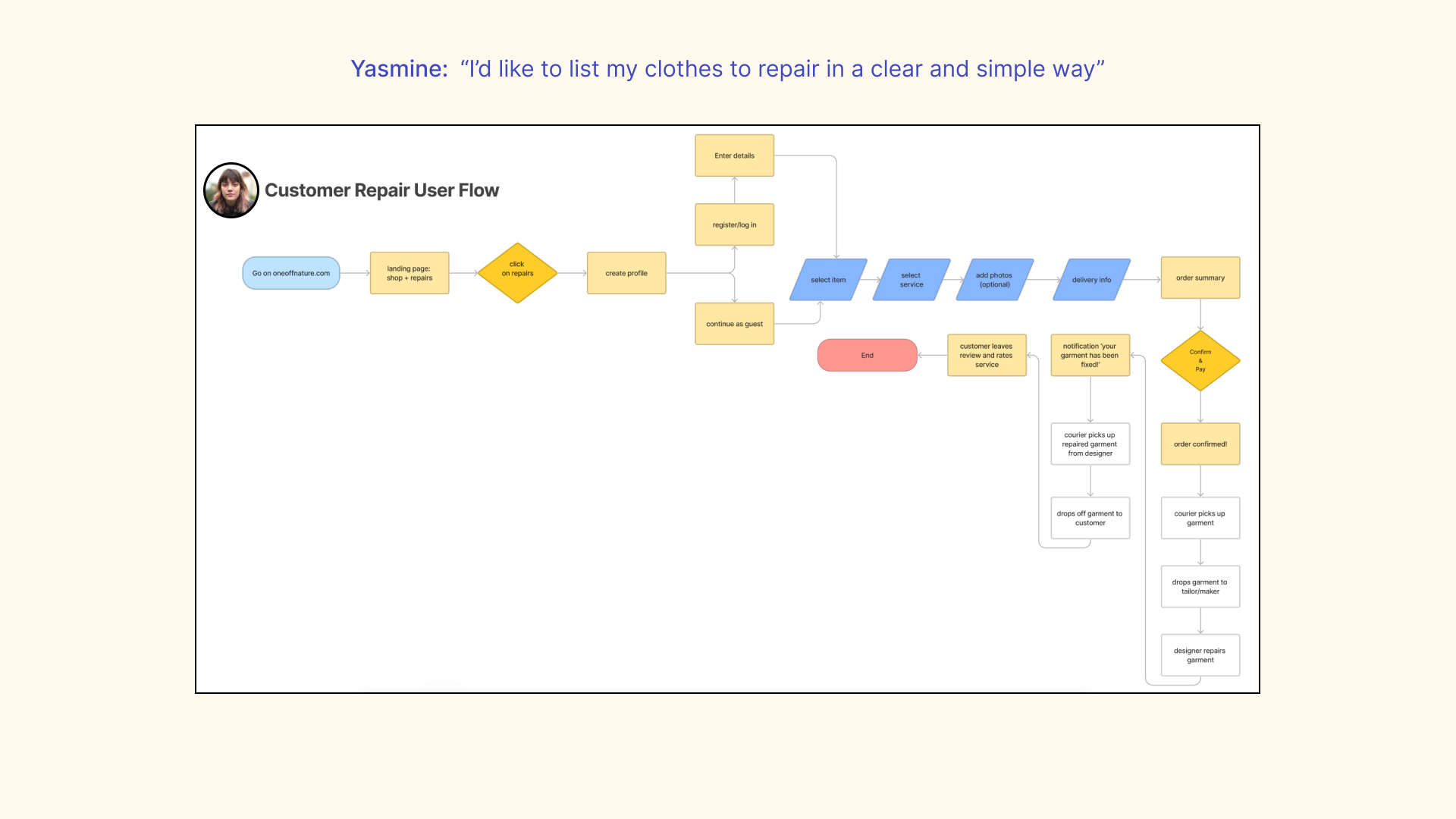Select the 'Confirm & Pay' diamond
The height and width of the screenshot is (819, 1456).
[1200, 361]
